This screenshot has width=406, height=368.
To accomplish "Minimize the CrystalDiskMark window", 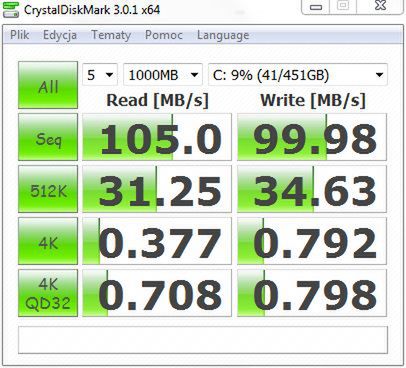I will coord(316,6).
